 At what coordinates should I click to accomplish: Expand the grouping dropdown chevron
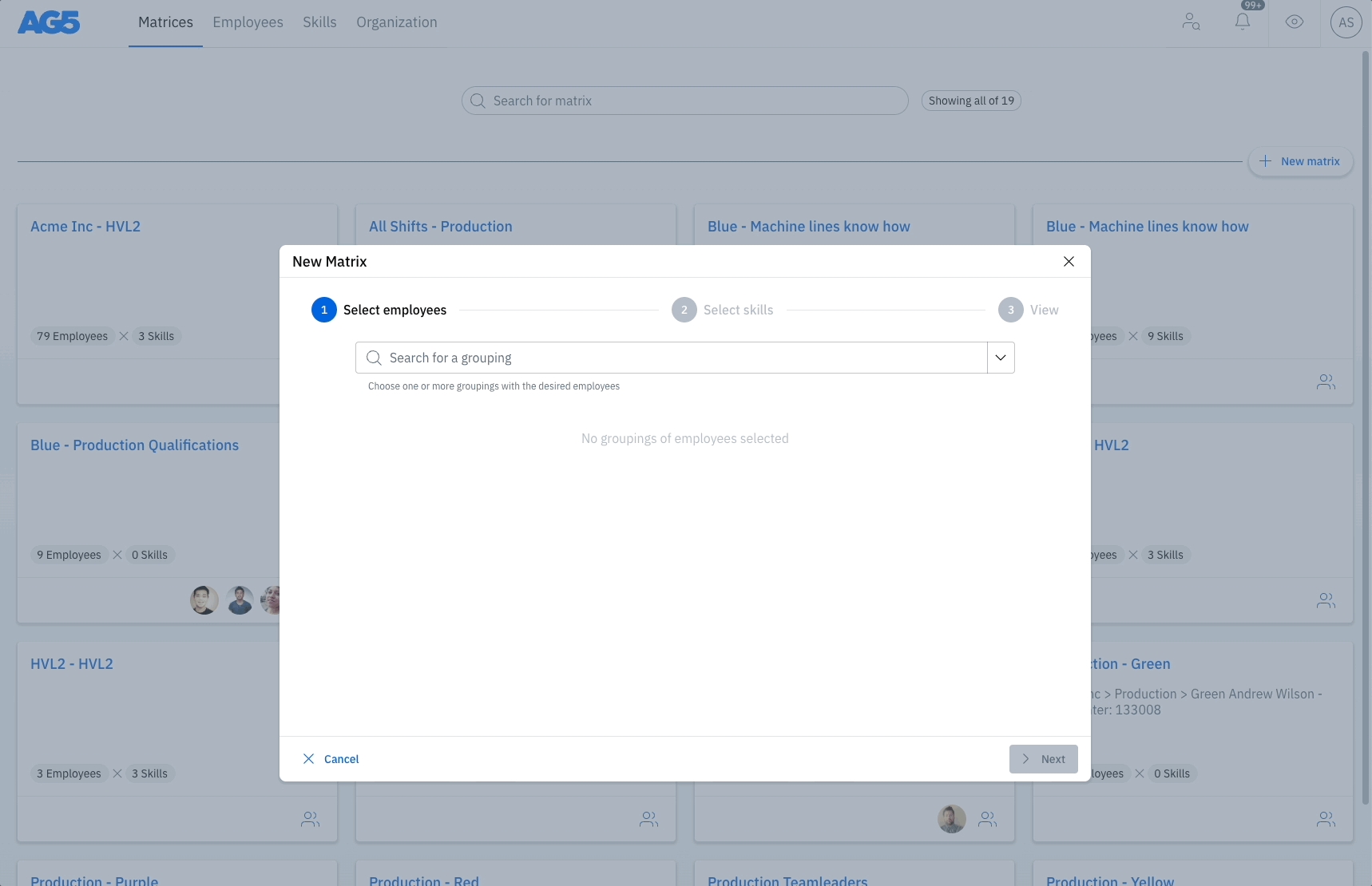[x=1001, y=358]
